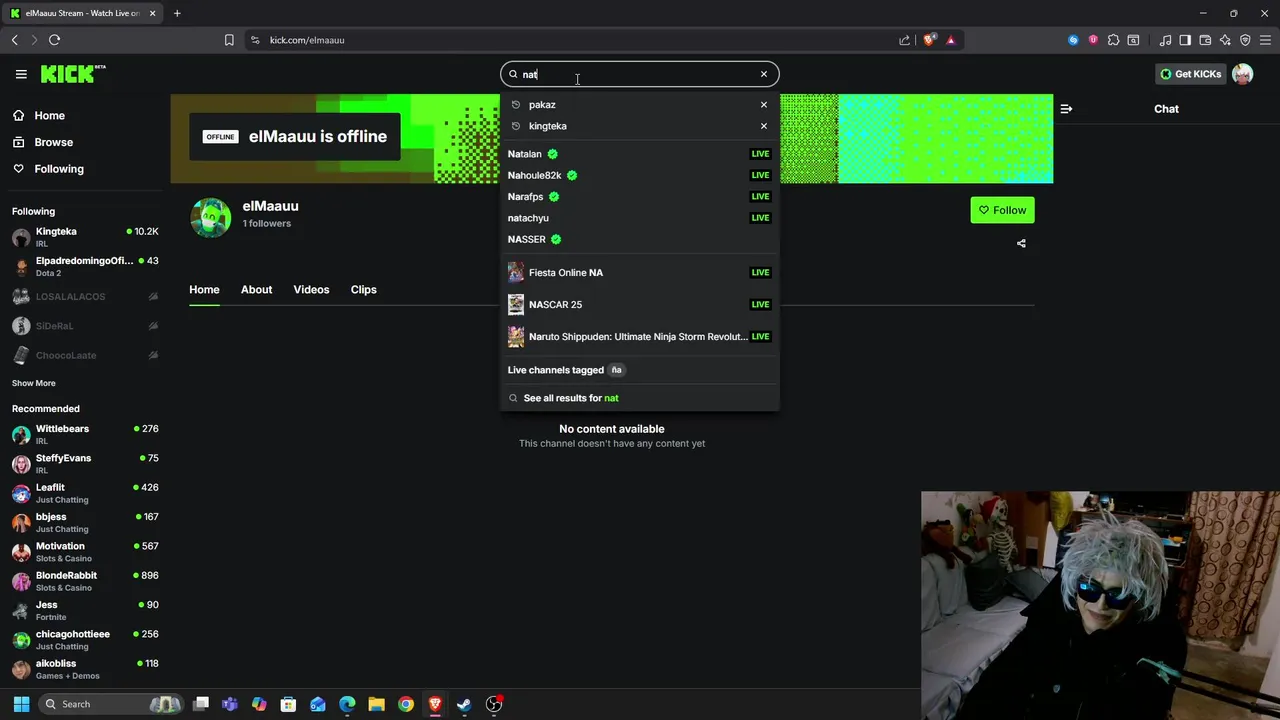Open natachyu channel suggestion
1280x720 pixels.
tap(639, 218)
